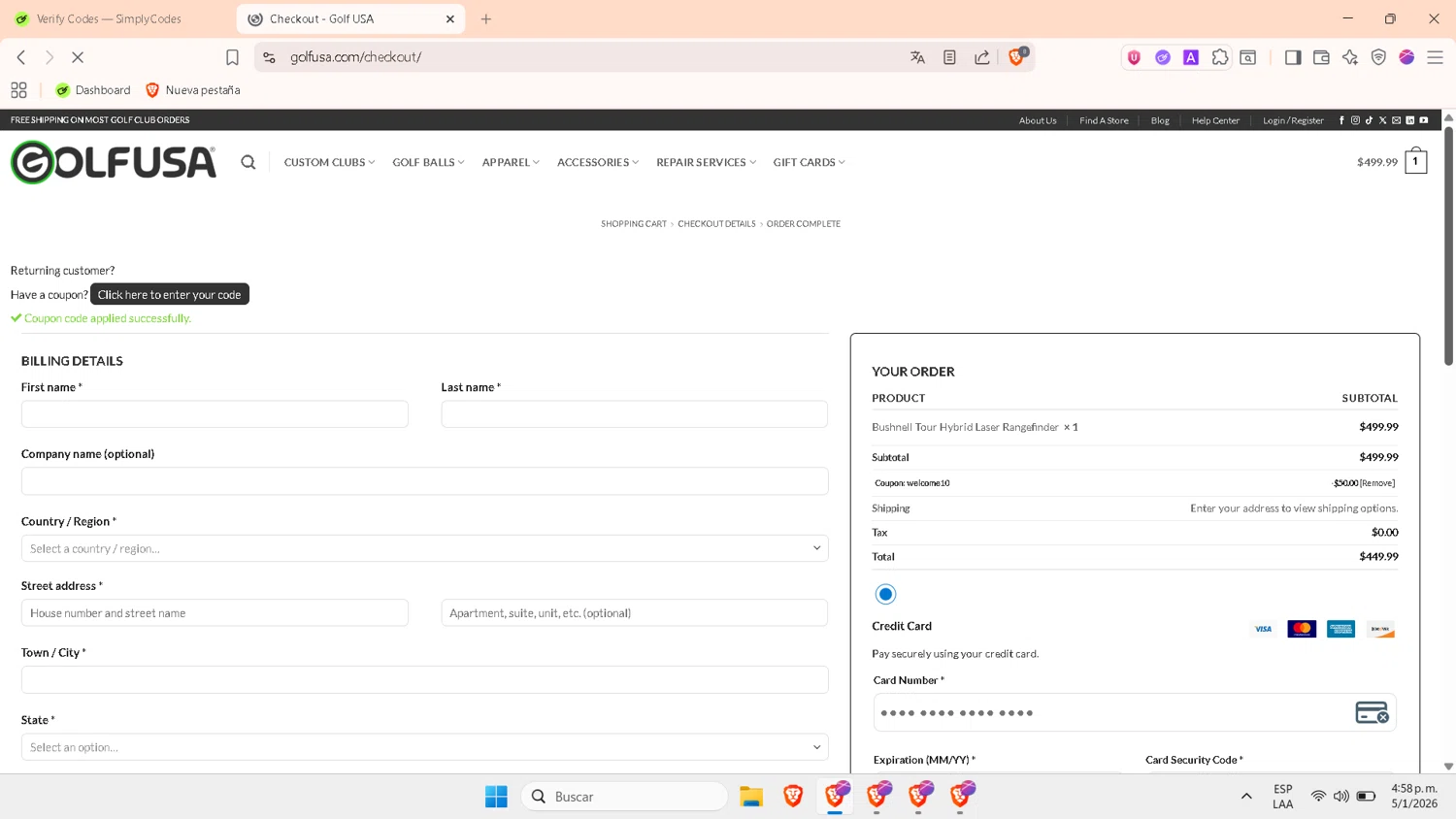
Task: Click the translate page icon in the address bar
Action: point(917,57)
